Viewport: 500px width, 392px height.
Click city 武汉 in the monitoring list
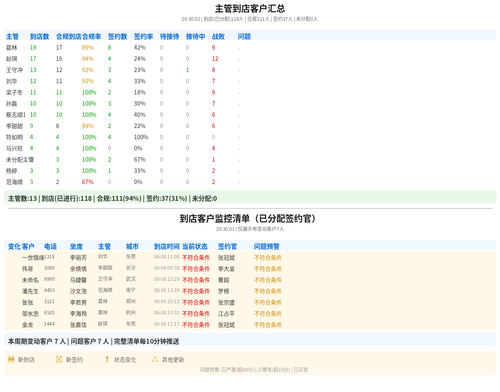[131, 279]
